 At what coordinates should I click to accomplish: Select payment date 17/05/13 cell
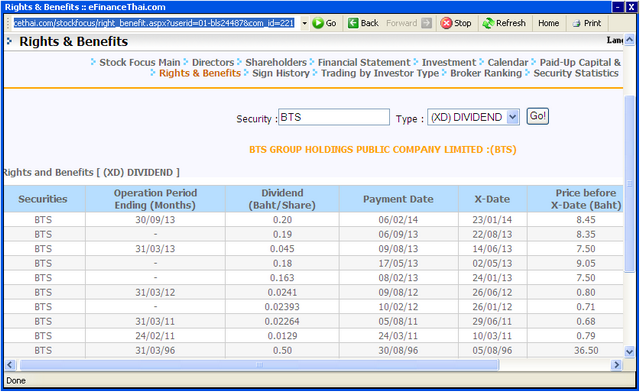[398, 263]
